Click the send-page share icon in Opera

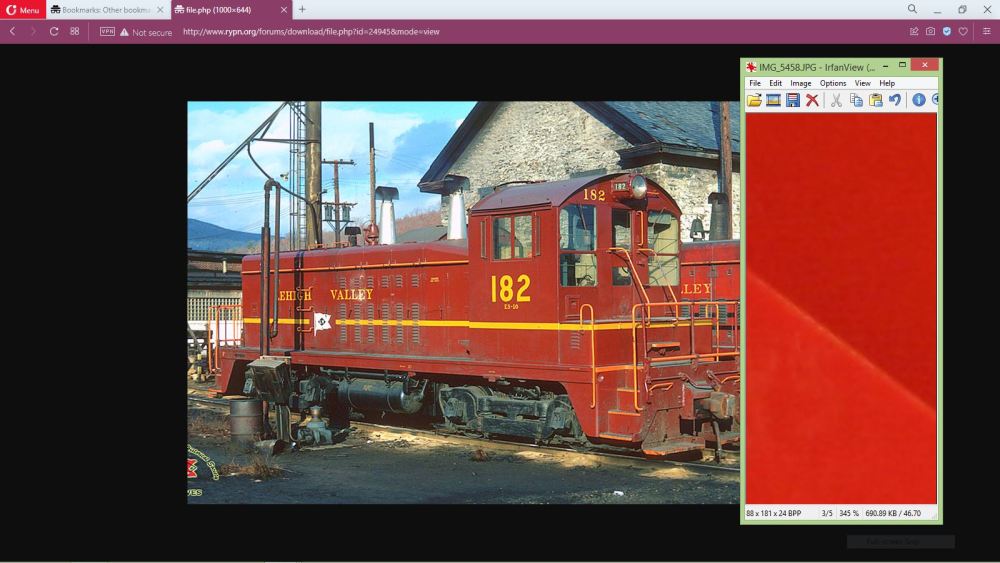(x=914, y=31)
